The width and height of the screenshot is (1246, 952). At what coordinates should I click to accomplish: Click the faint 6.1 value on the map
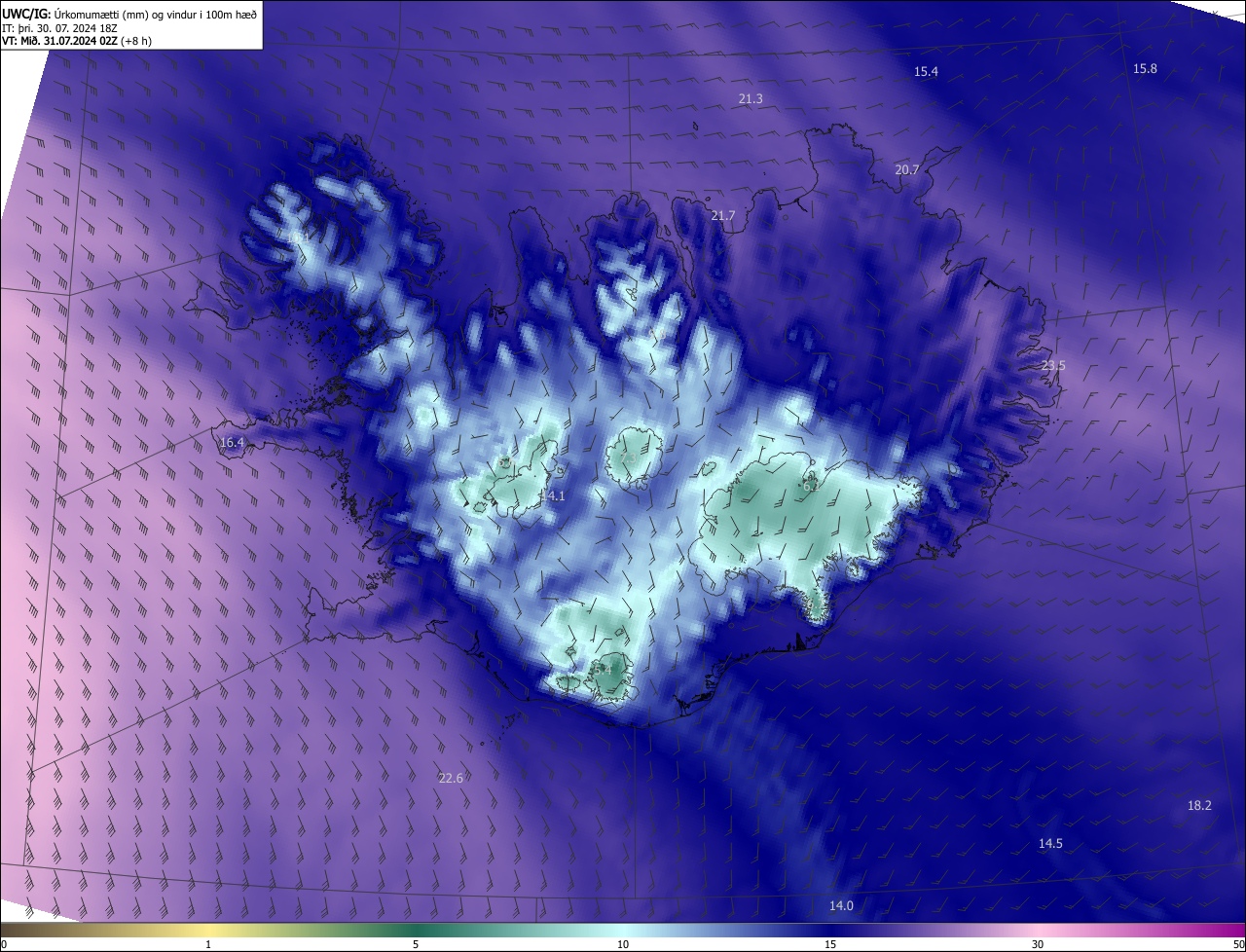810,484
